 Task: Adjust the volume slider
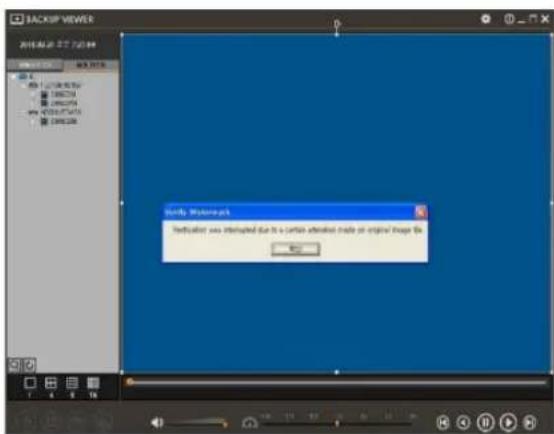pos(197,422)
